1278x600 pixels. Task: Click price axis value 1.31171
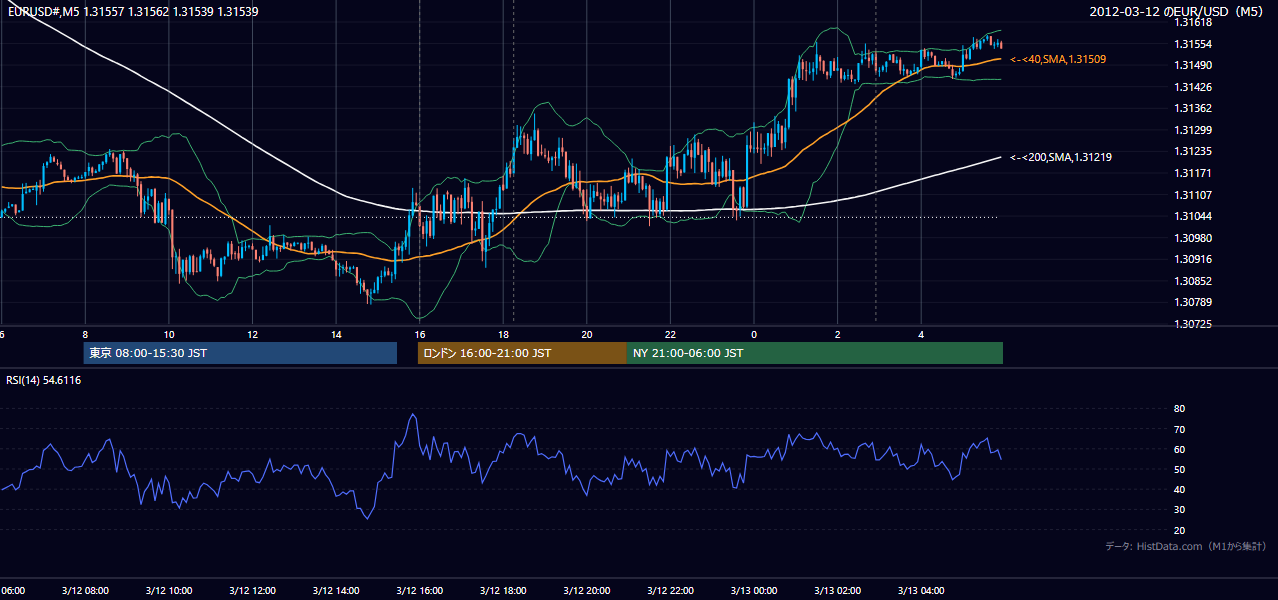[x=1192, y=173]
